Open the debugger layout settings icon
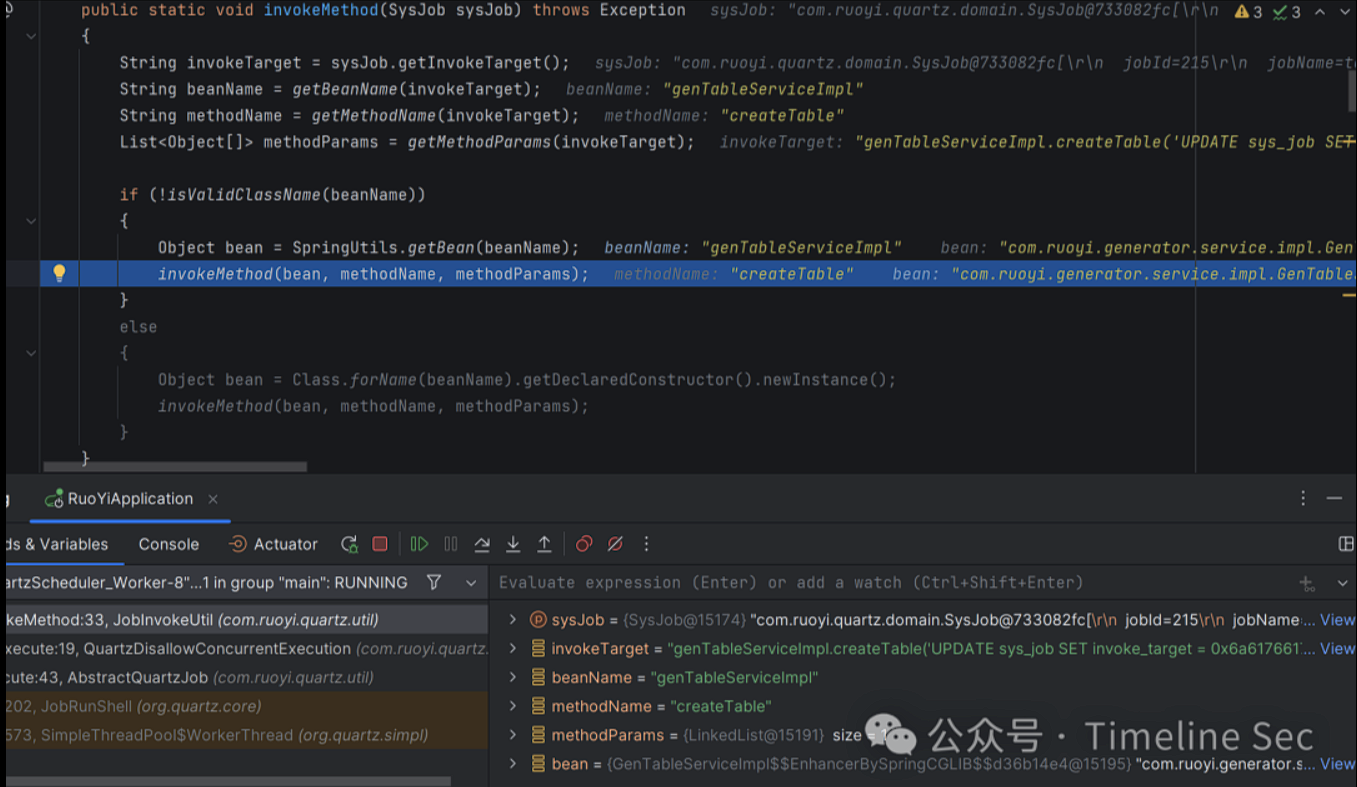 (1346, 544)
